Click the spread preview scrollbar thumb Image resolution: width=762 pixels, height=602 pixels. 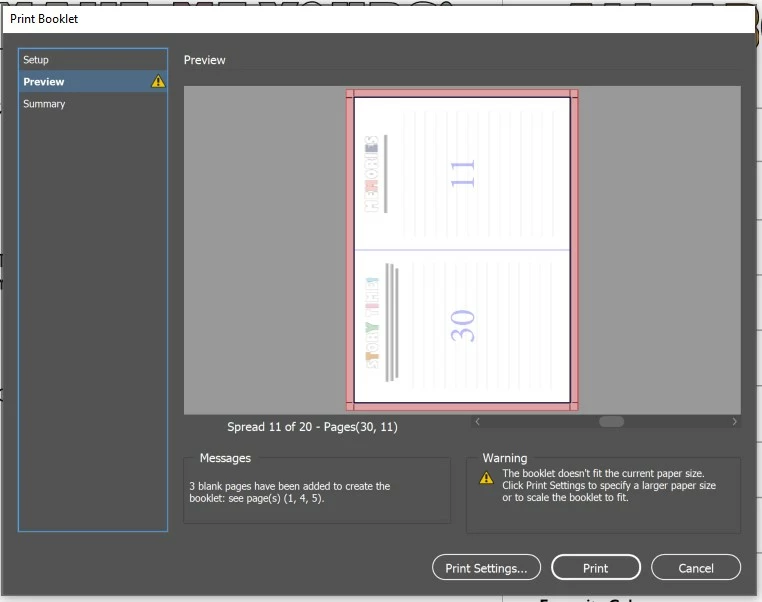(611, 422)
